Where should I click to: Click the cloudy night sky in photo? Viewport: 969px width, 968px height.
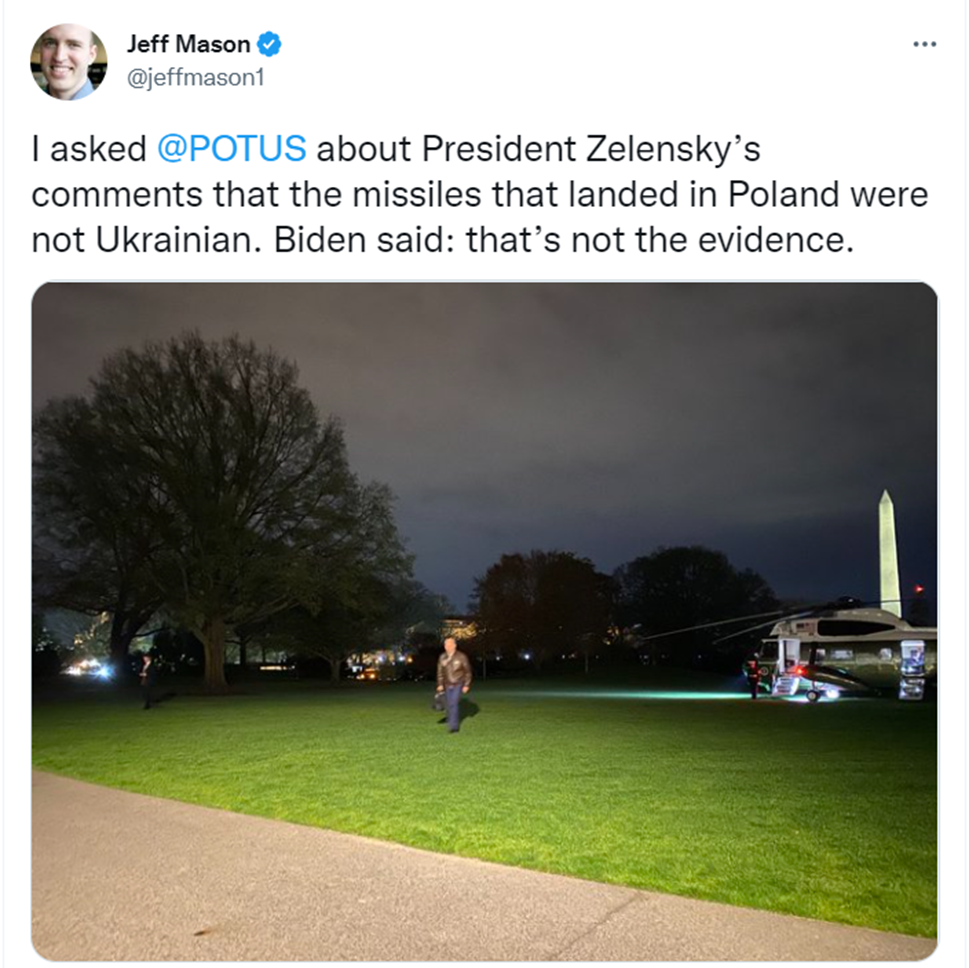[x=600, y=400]
